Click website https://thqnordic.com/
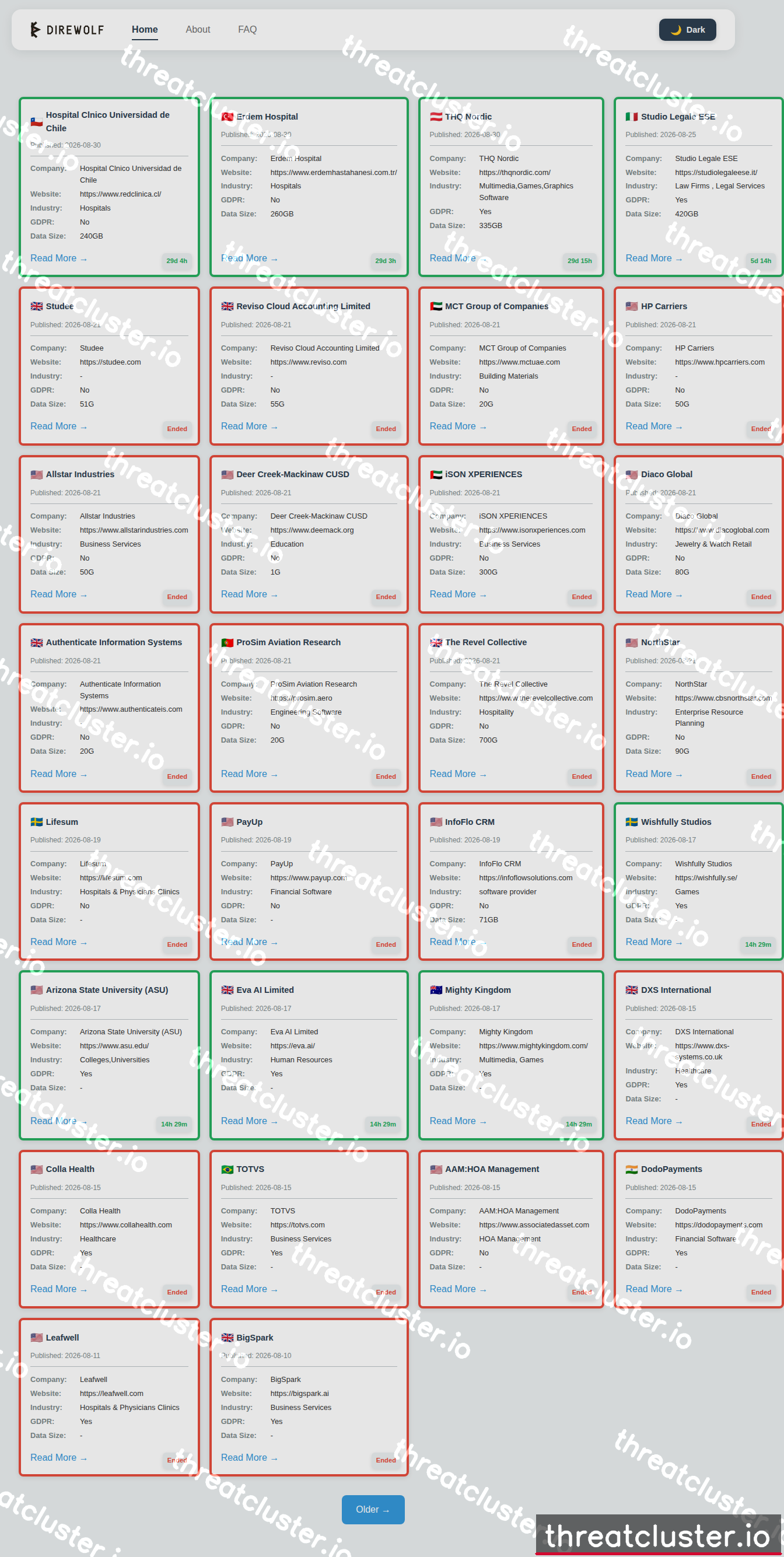 point(515,172)
